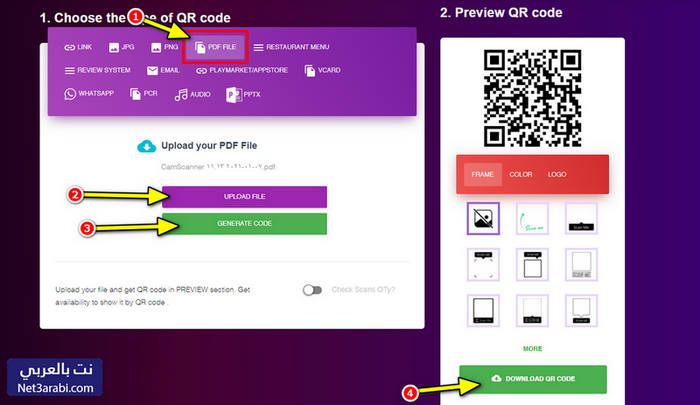
Task: Pick the PDF FILE type option
Action: click(215, 47)
